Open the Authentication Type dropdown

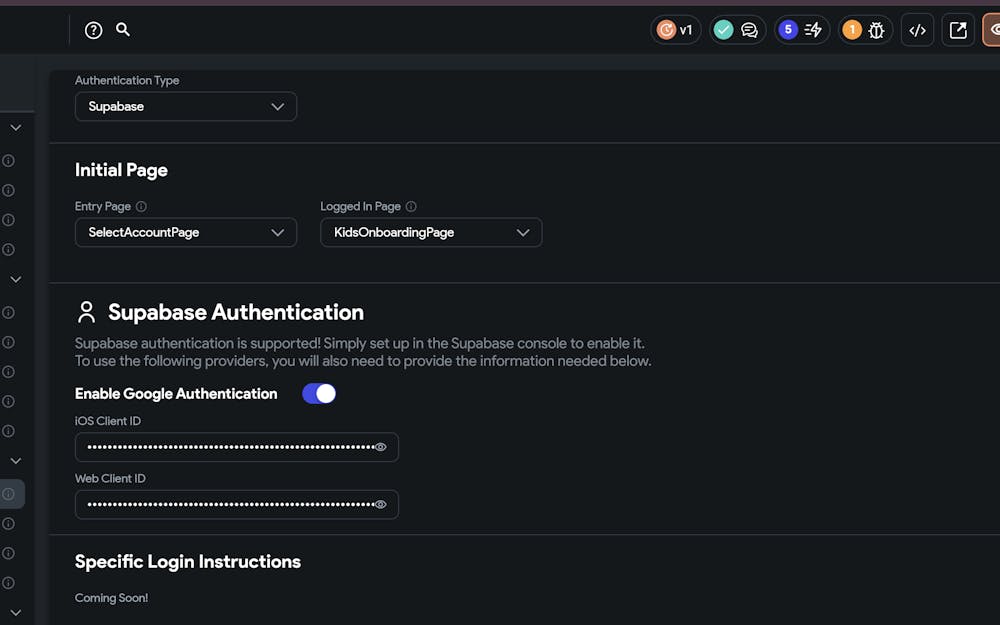pyautogui.click(x=185, y=107)
